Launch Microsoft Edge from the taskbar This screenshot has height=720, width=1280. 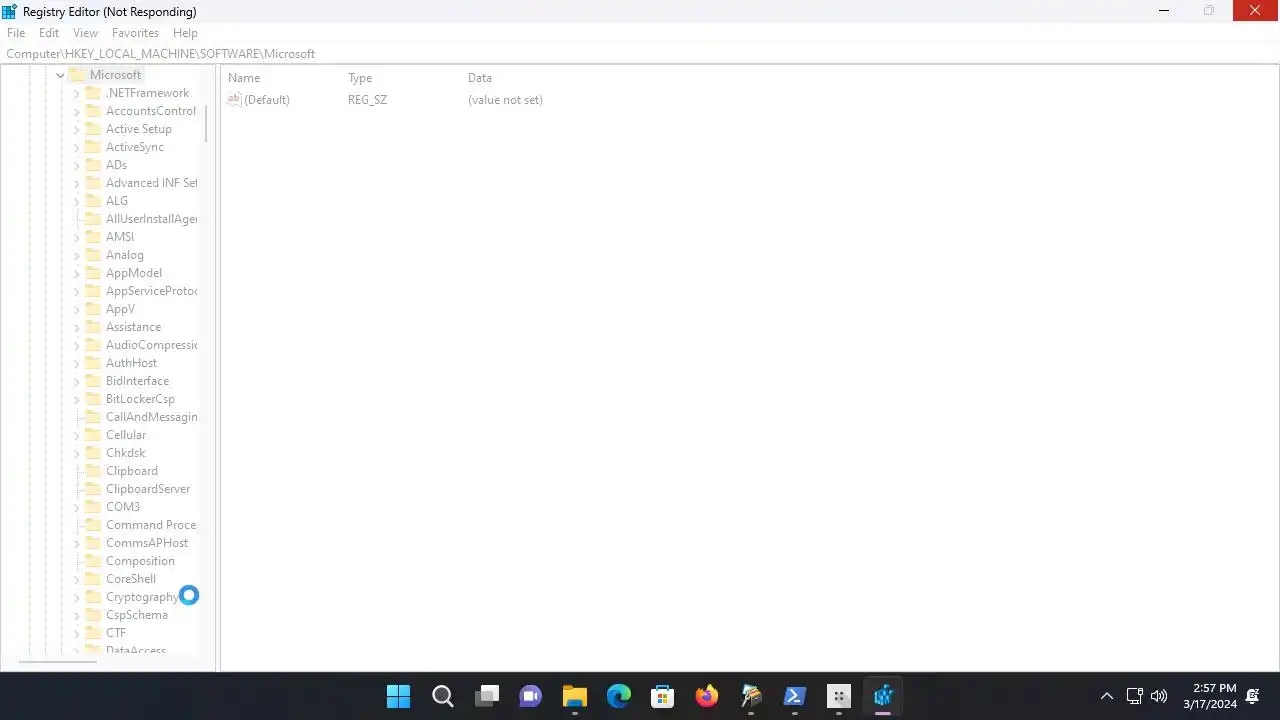tap(618, 696)
